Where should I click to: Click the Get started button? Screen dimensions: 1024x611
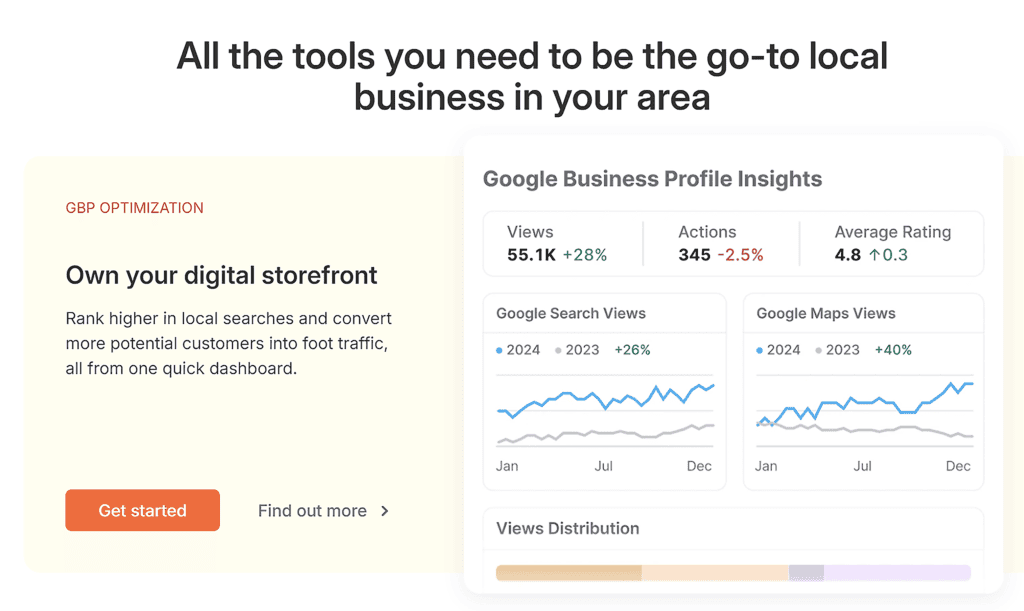pos(142,510)
